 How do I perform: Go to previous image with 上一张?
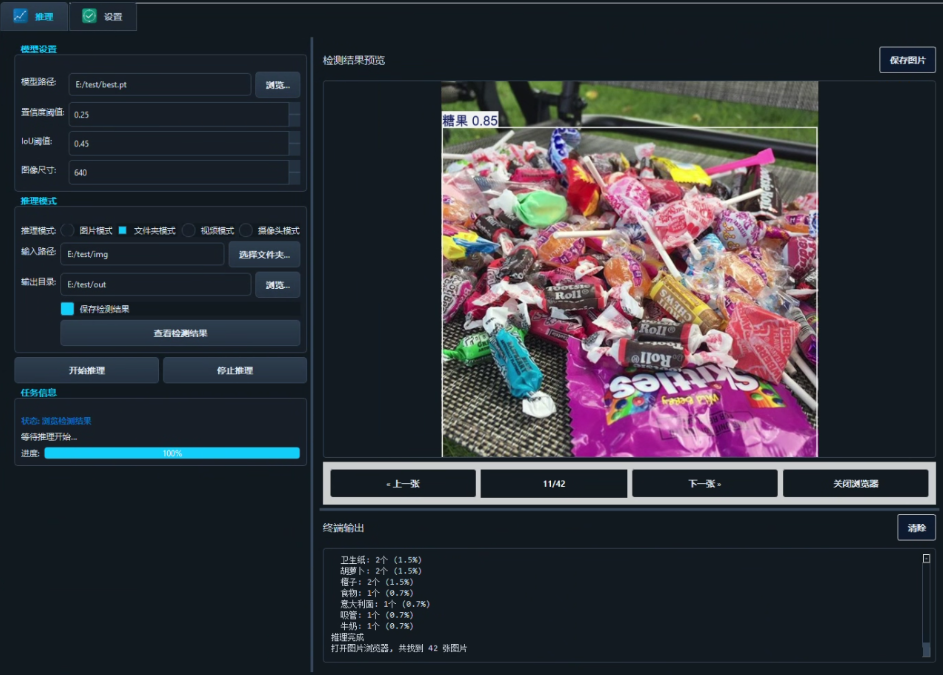403,484
